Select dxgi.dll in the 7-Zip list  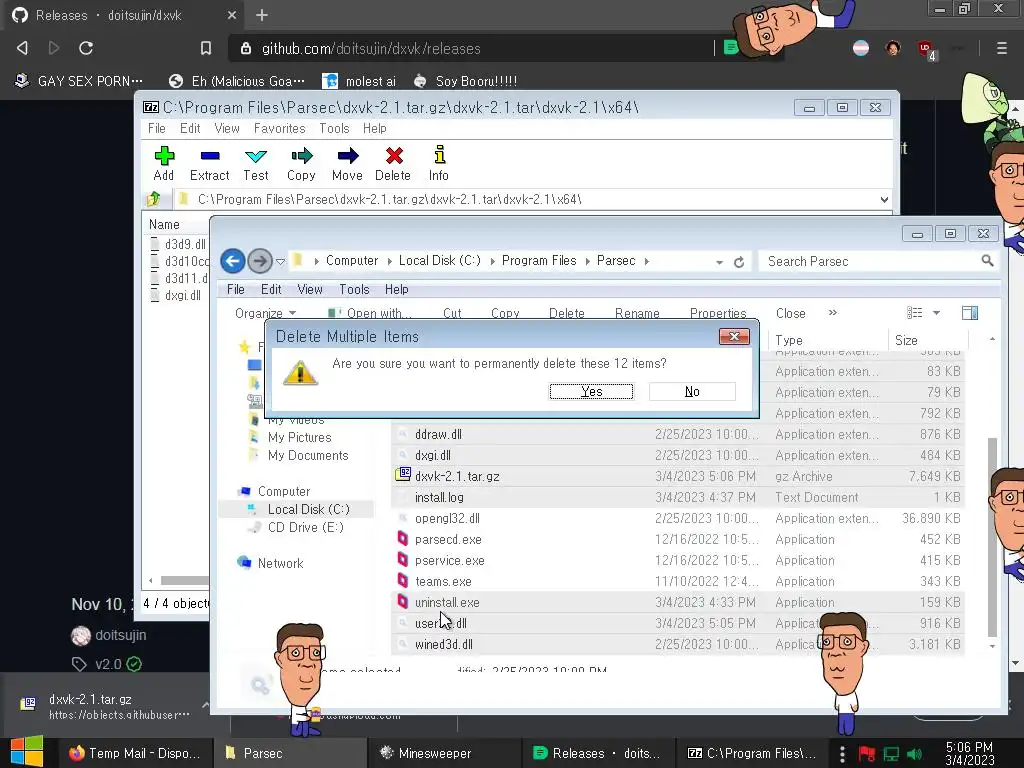point(182,295)
